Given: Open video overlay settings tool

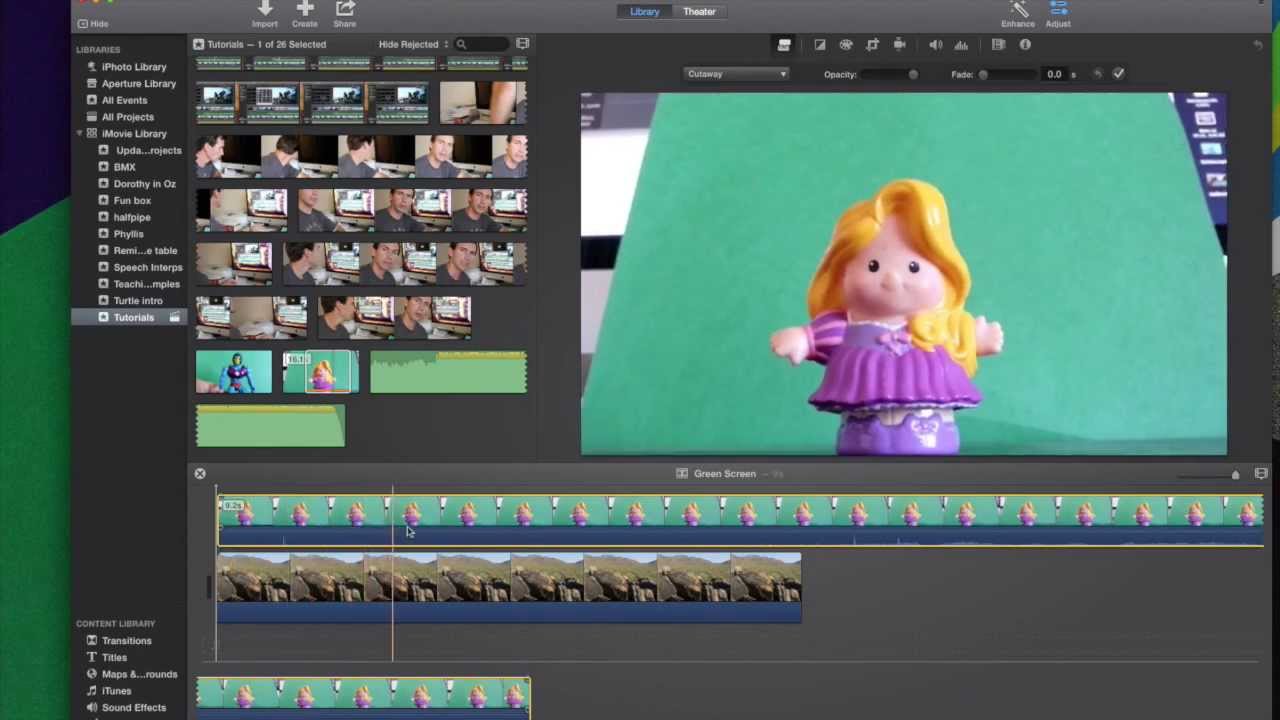Looking at the screenshot, I should 784,44.
